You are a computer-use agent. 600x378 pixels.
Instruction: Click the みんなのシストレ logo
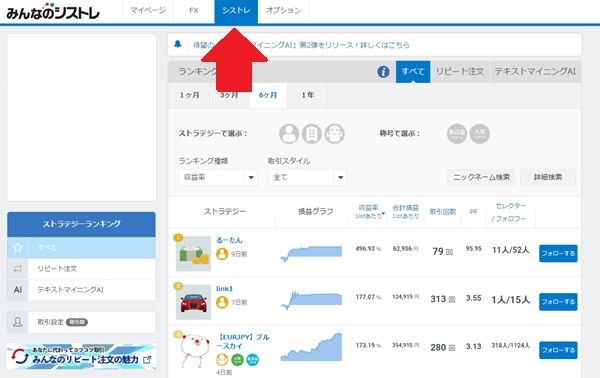53,12
